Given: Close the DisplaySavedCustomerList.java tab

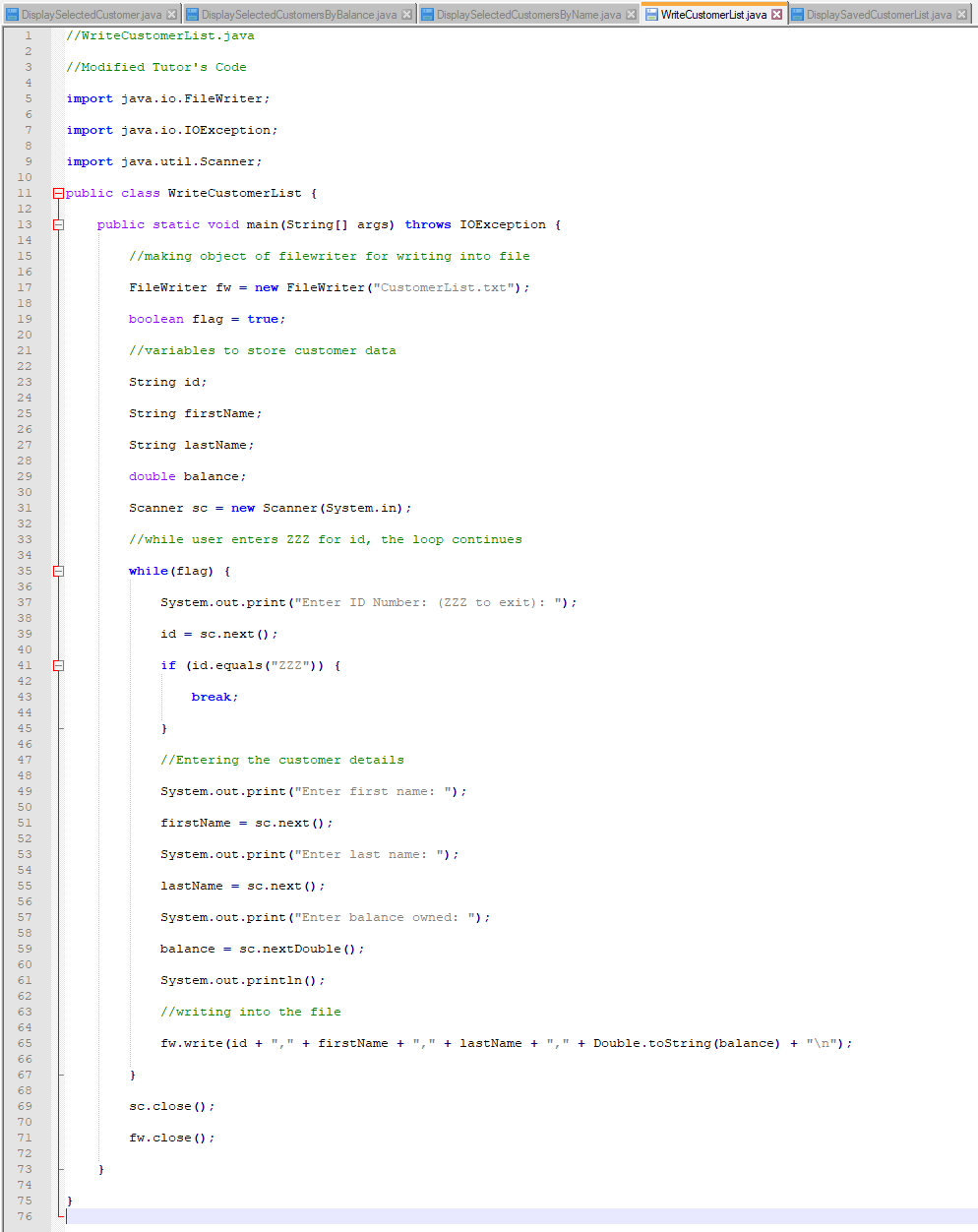Looking at the screenshot, I should coord(961,16).
